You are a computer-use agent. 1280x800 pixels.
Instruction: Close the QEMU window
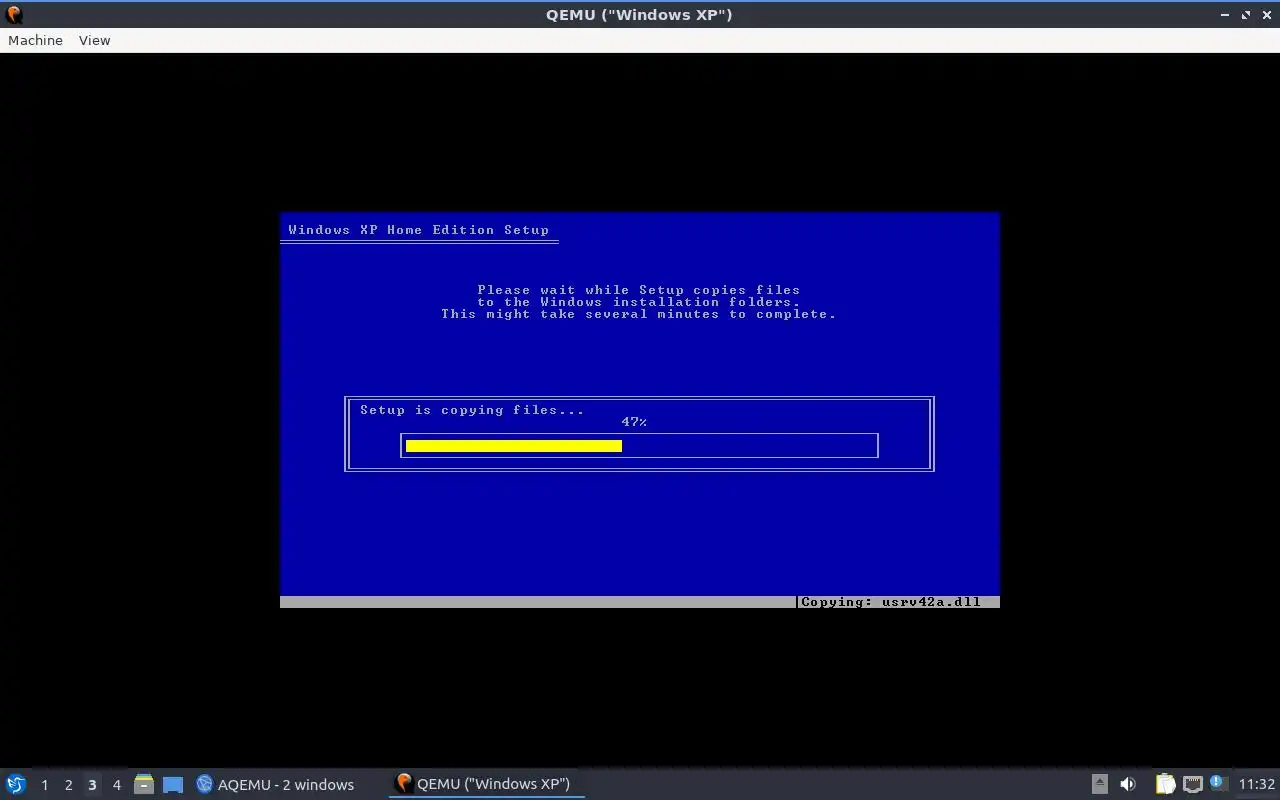[1266, 15]
